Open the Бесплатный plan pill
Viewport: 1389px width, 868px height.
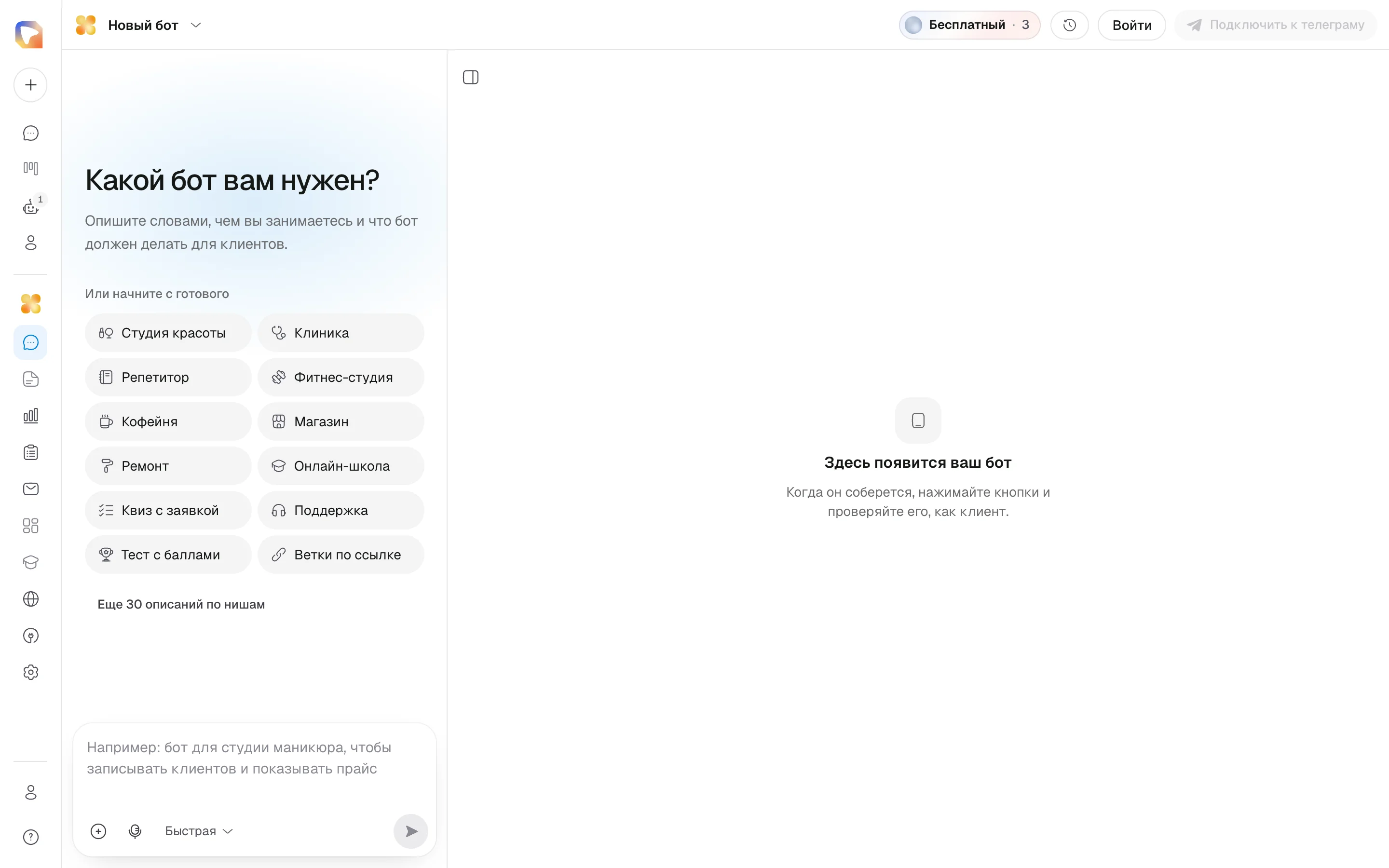tap(969, 25)
